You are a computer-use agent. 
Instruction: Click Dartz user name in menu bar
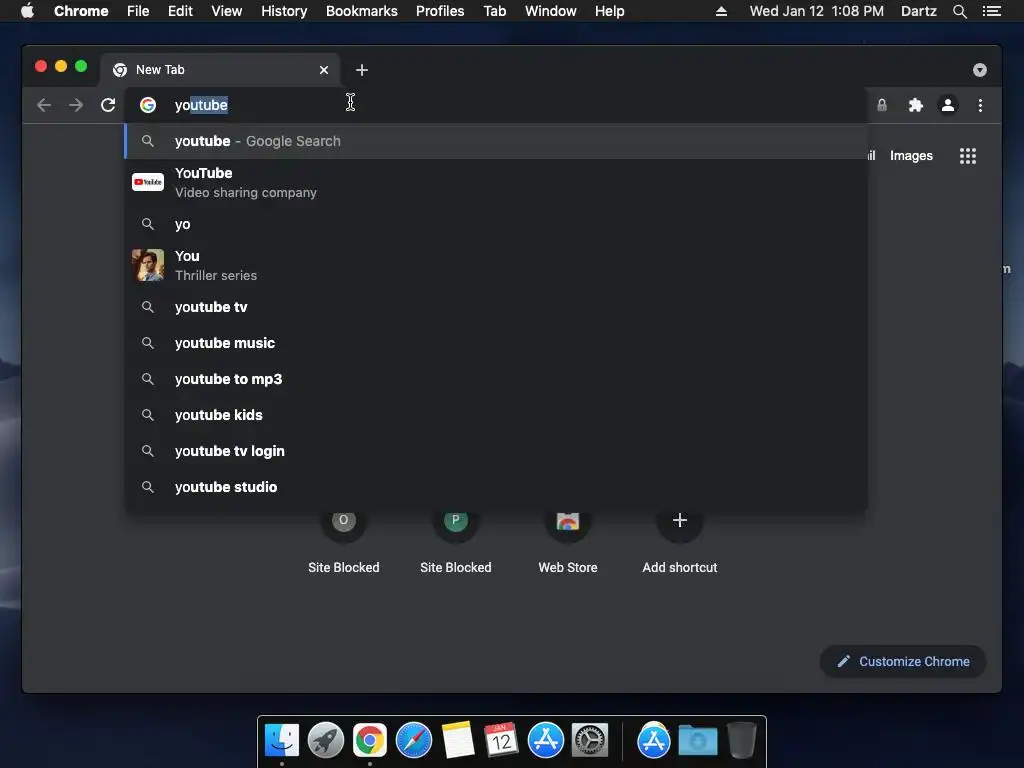pos(918,11)
